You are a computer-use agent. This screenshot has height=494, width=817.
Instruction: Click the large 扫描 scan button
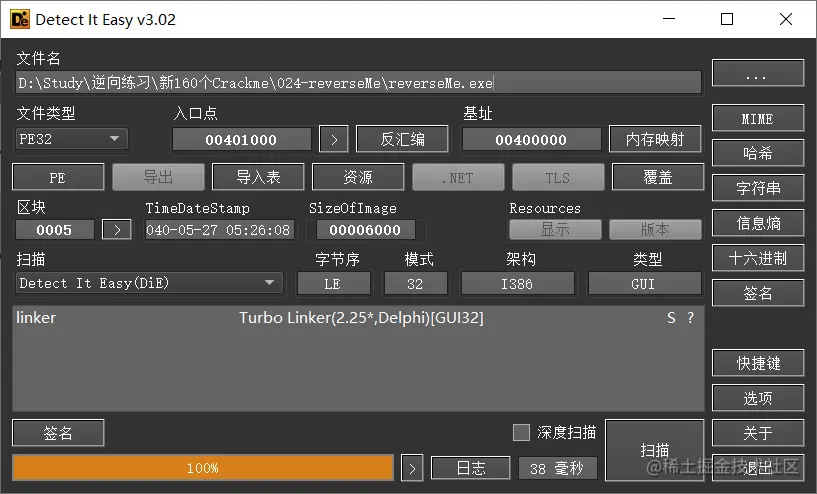tap(654, 450)
